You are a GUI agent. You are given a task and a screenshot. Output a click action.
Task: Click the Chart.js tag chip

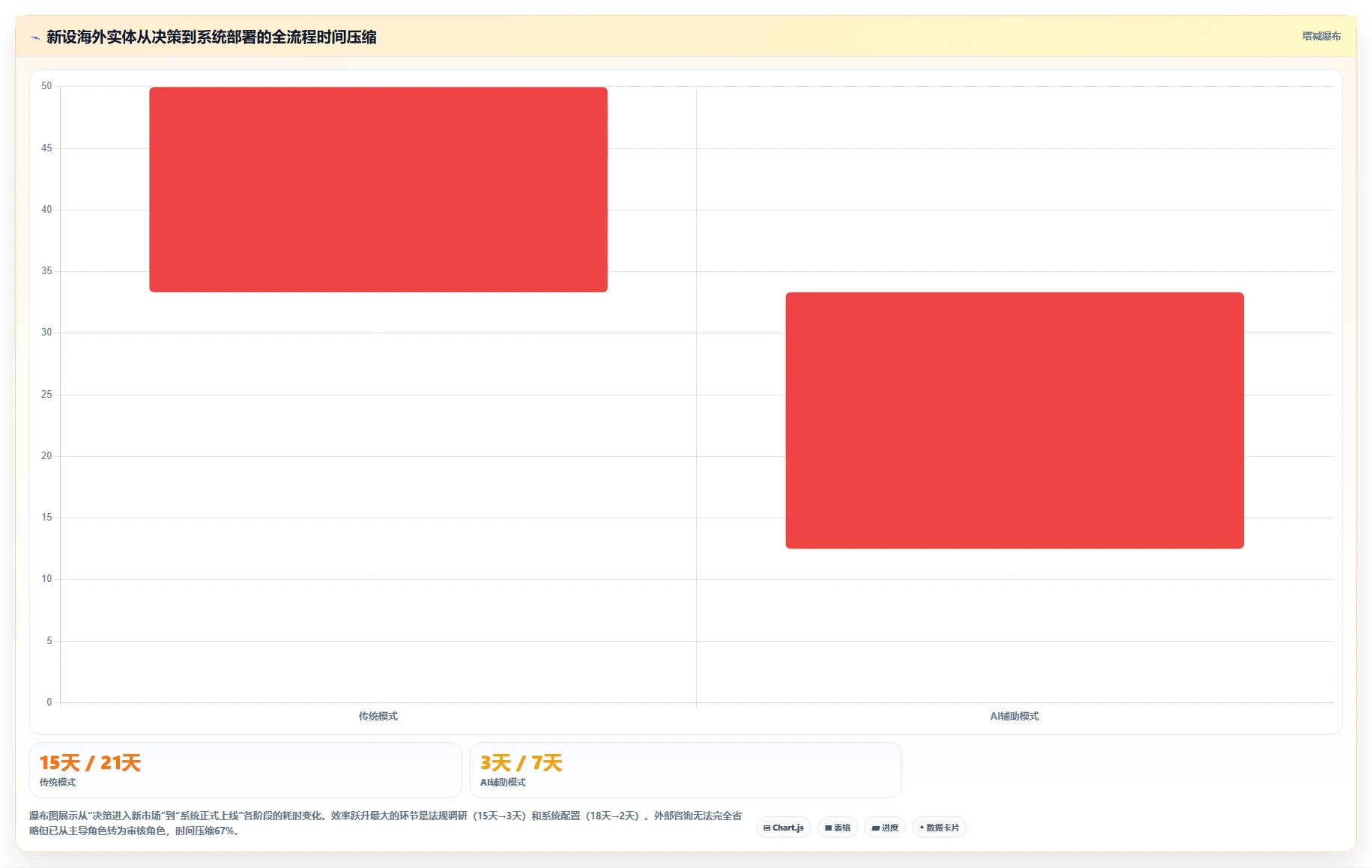pos(783,828)
